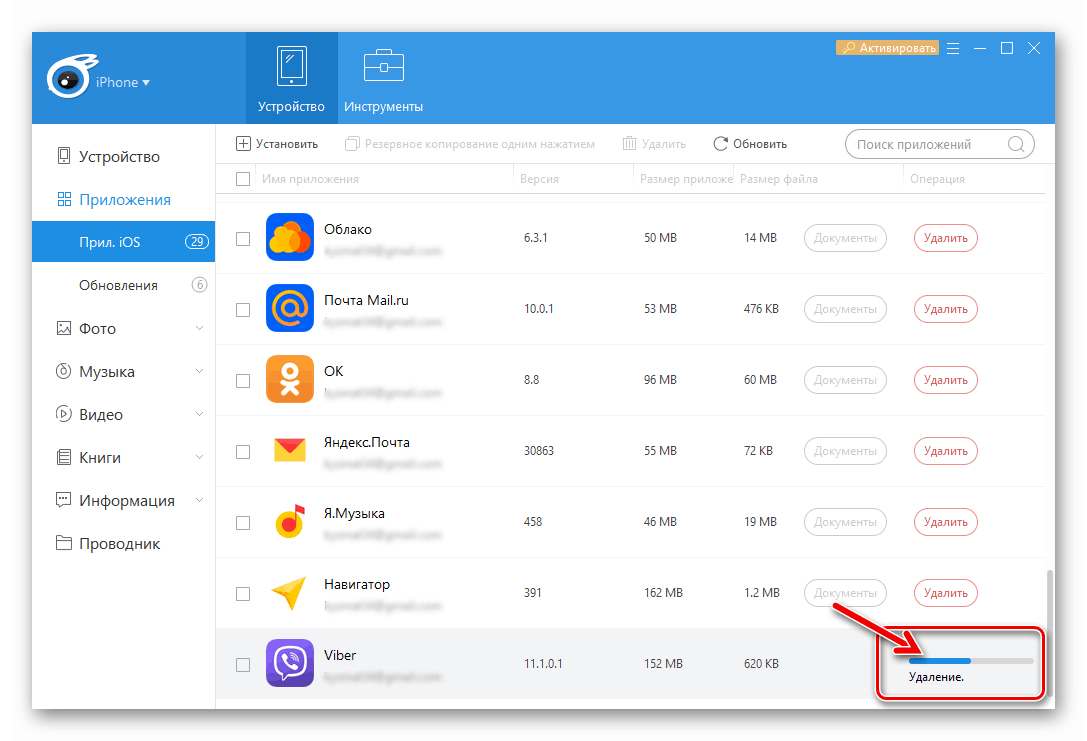This screenshot has width=1087, height=741.
Task: Open Документы for Облако
Action: click(845, 238)
